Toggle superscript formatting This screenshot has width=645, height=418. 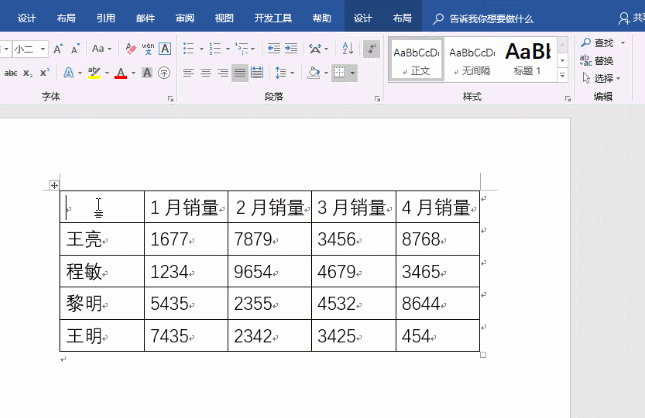pos(44,73)
